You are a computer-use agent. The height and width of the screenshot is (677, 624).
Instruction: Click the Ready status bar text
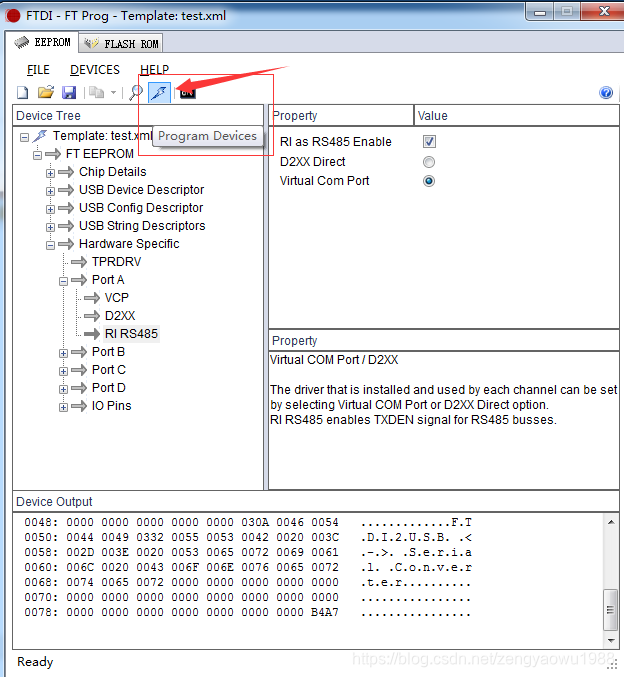pyautogui.click(x=35, y=662)
